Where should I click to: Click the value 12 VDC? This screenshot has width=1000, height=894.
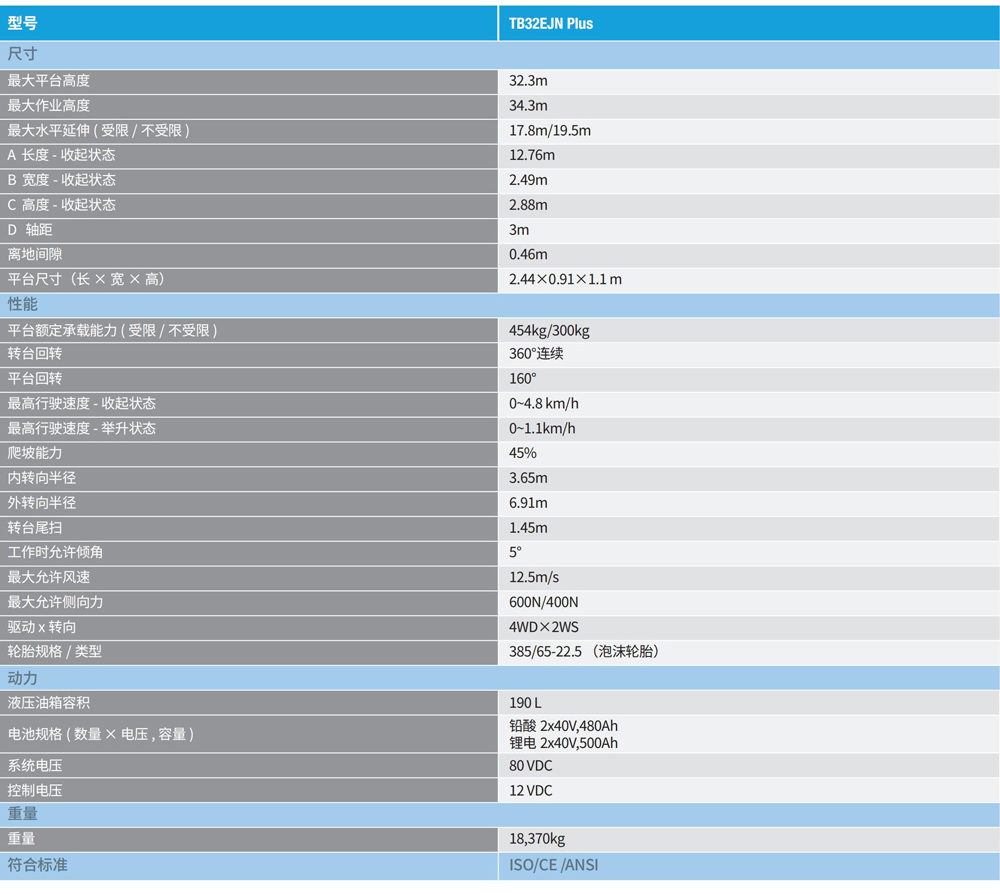pos(531,789)
